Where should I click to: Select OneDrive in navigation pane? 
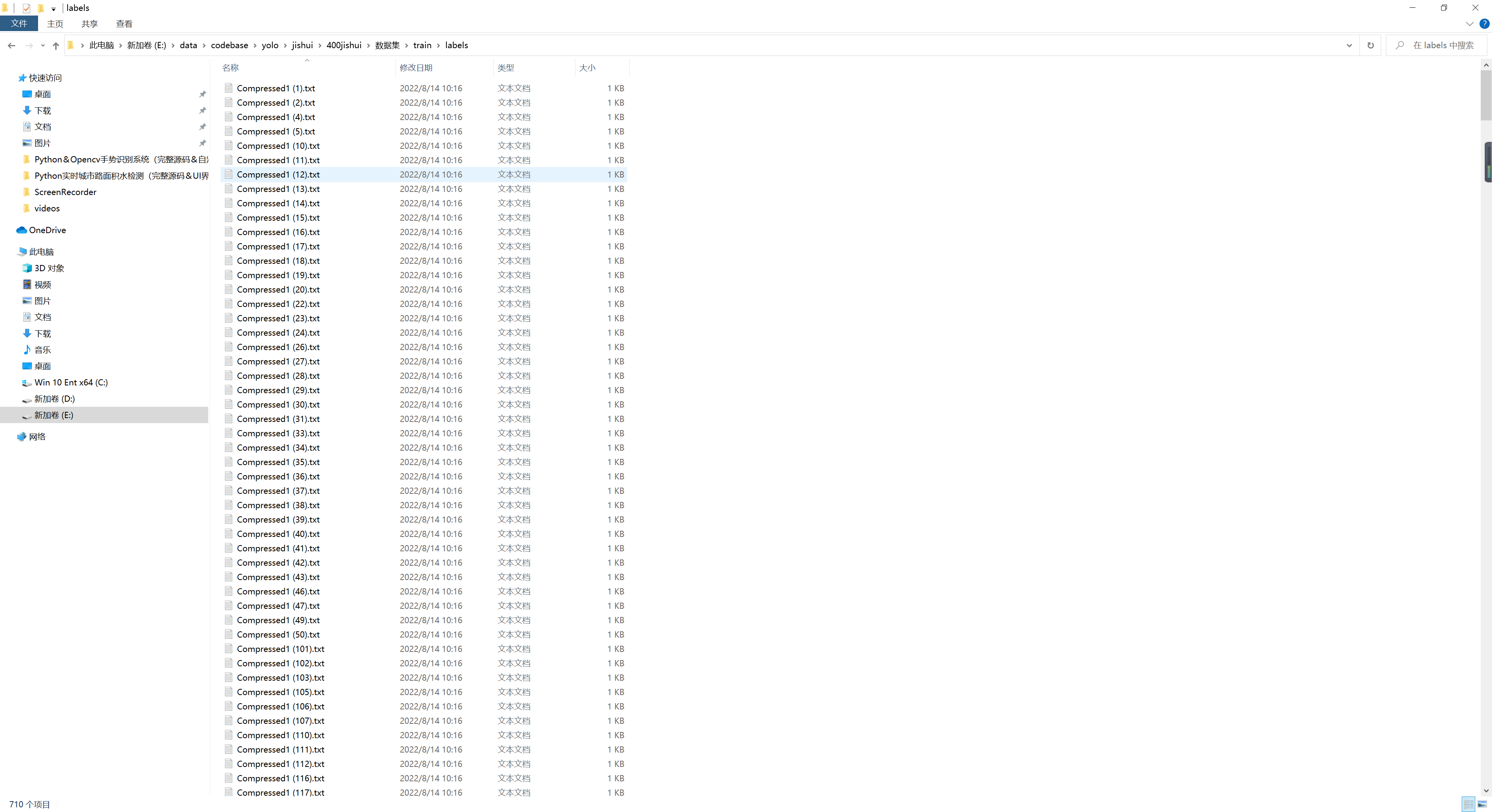[x=47, y=230]
